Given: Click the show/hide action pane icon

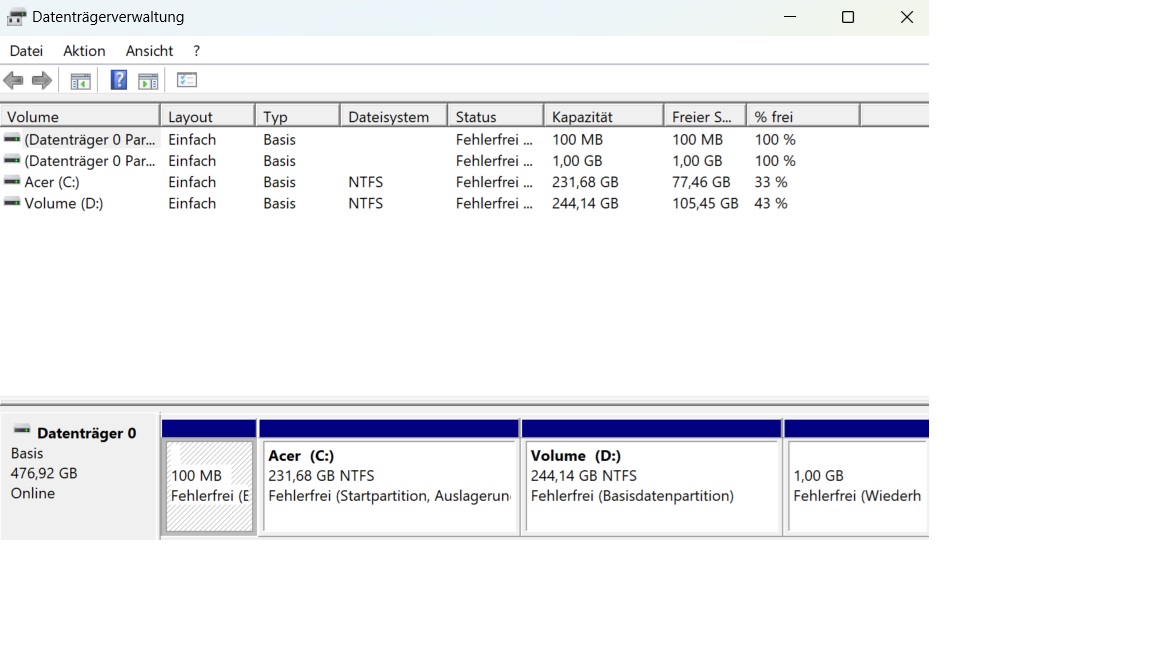Looking at the screenshot, I should (148, 81).
